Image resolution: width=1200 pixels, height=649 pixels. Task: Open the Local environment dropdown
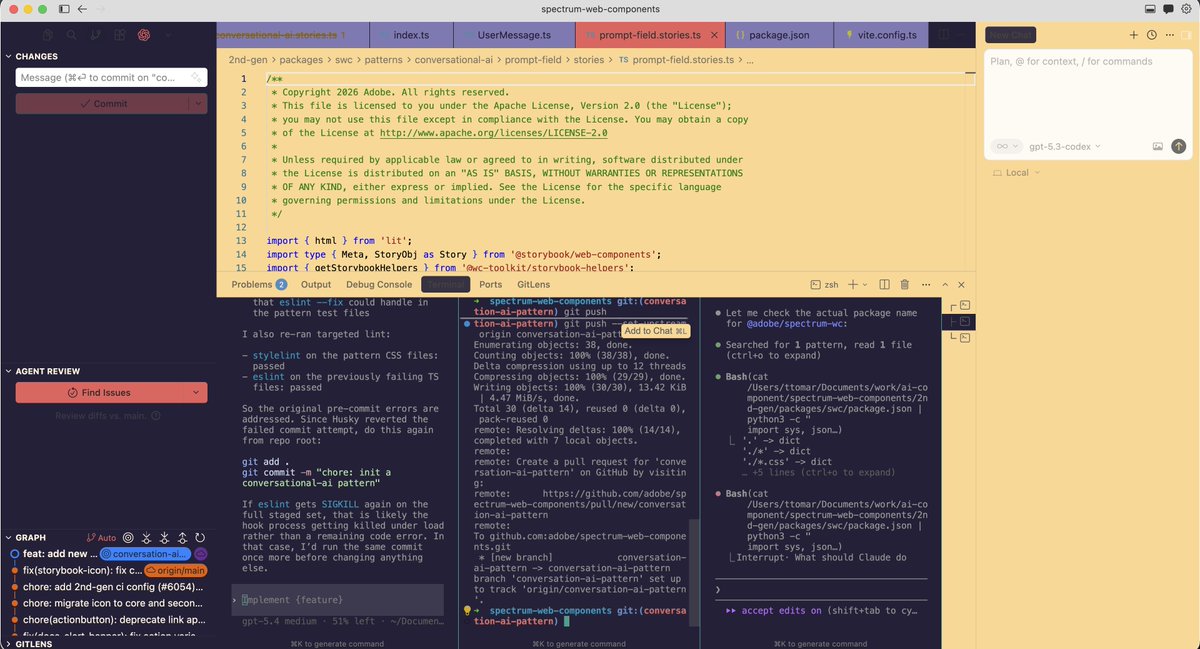[1016, 172]
